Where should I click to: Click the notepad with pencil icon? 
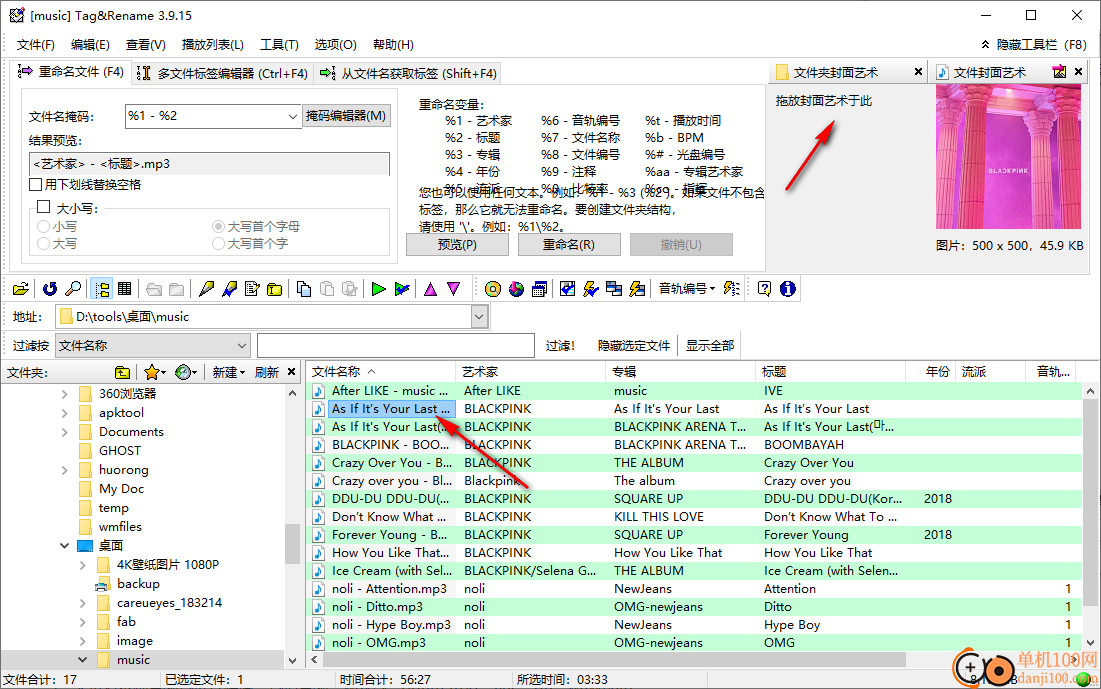click(x=252, y=289)
